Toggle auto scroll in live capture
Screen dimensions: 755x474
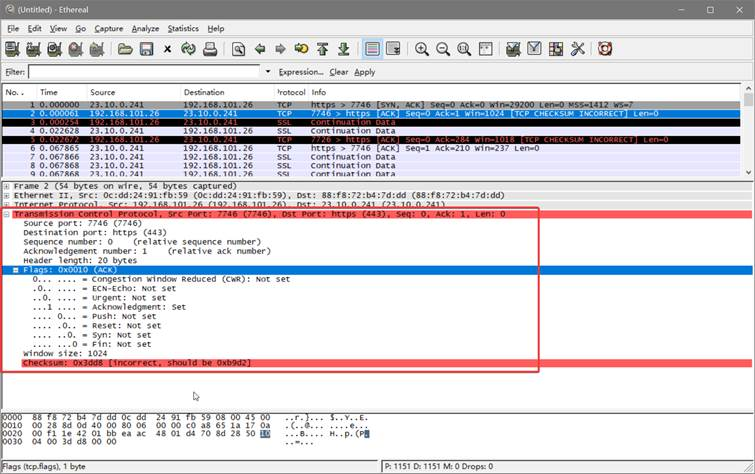coord(393,49)
